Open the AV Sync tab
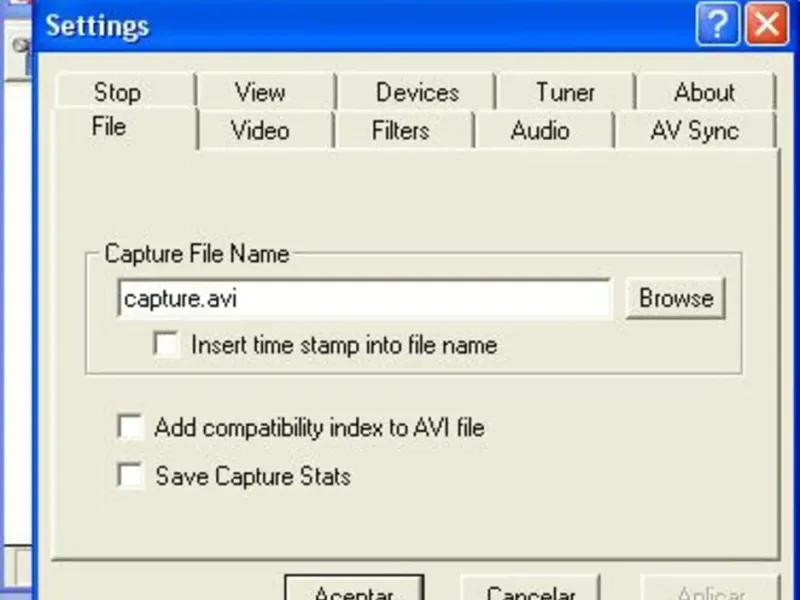800x600 pixels. [694, 131]
